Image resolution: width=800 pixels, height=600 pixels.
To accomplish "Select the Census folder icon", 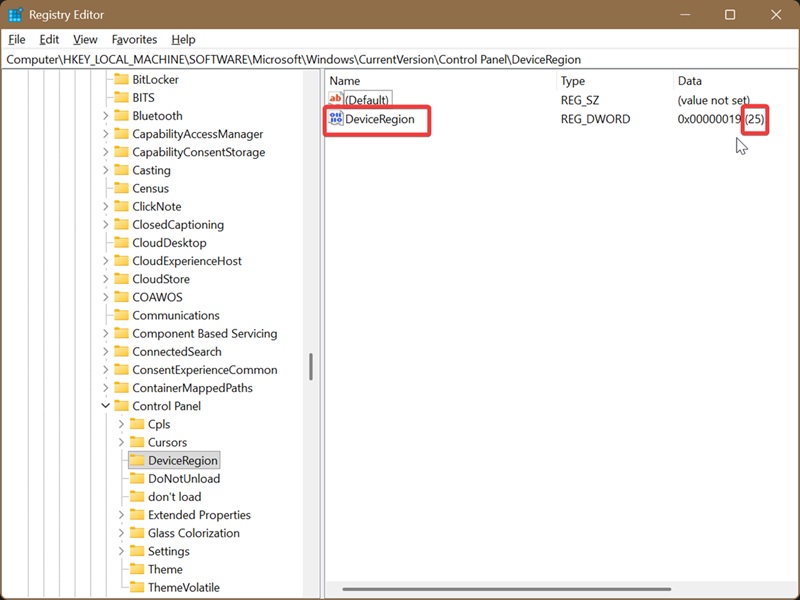I will tap(121, 188).
